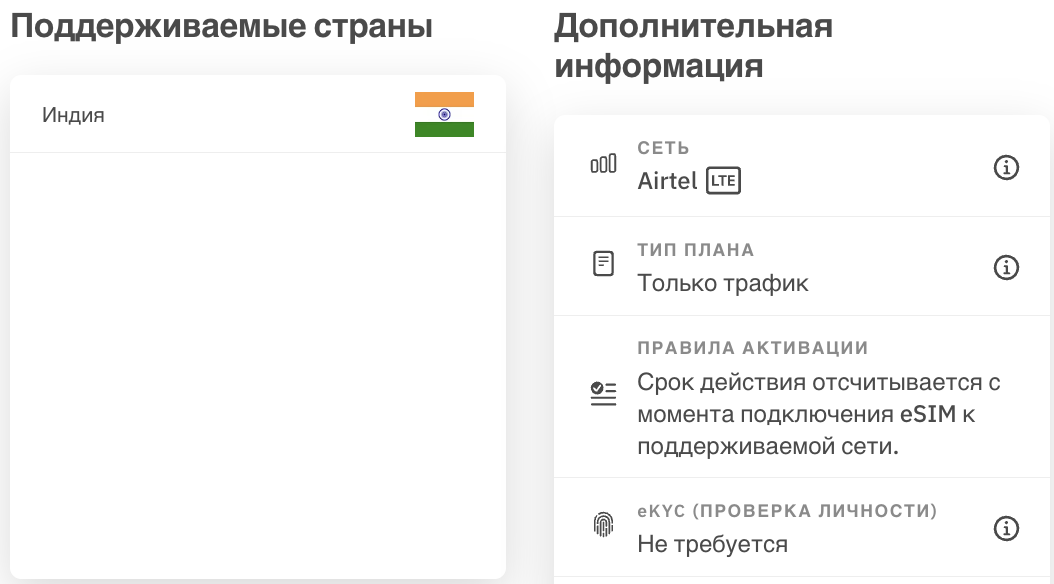1054x584 pixels.
Task: Click the eKYC fingerprint icon
Action: (x=603, y=524)
